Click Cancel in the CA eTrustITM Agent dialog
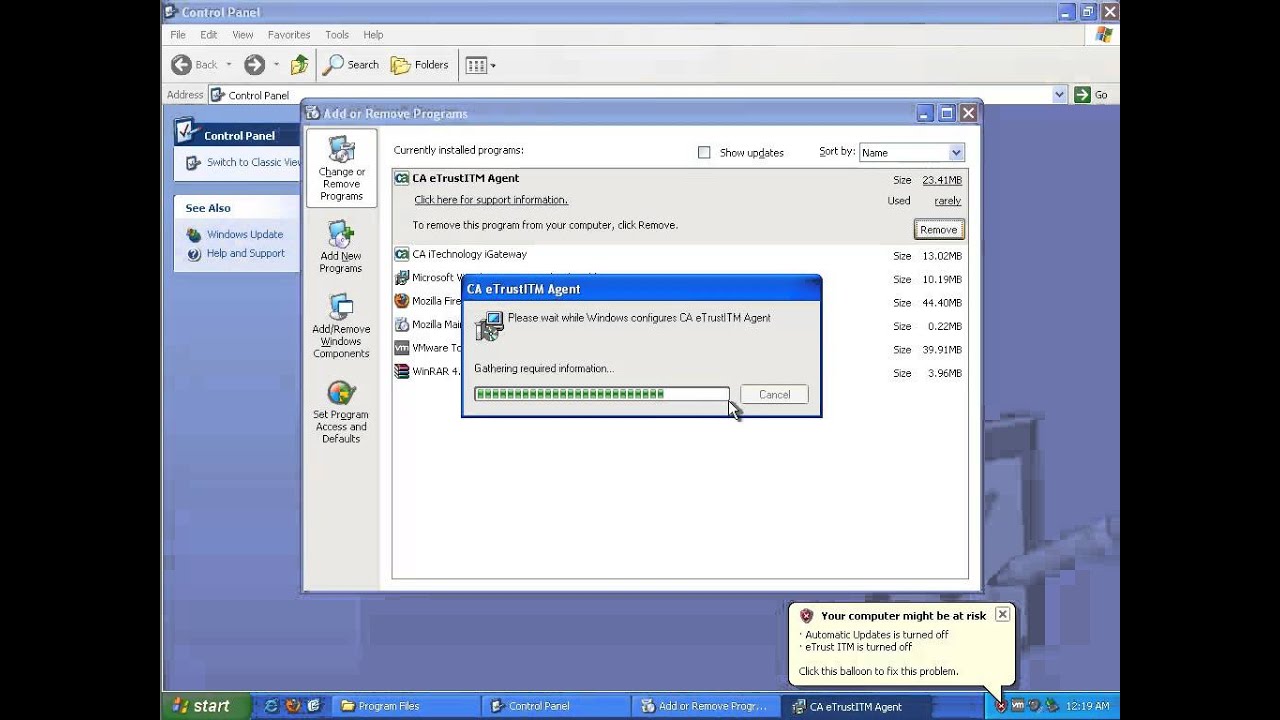This screenshot has height=720, width=1280. (x=774, y=395)
